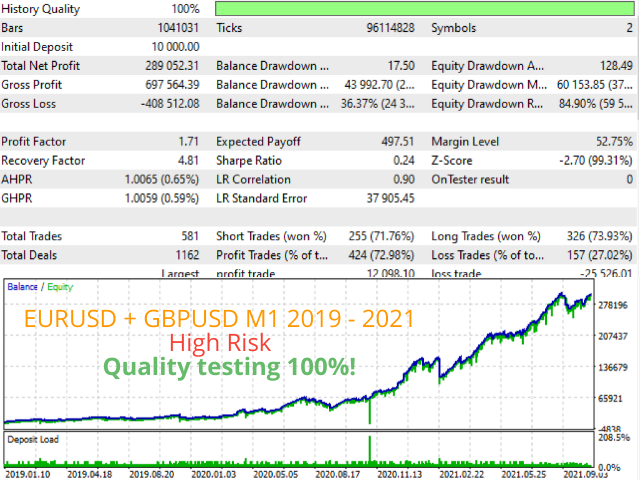The height and width of the screenshot is (480, 640).
Task: Click the Balance Drawdown value 17.50
Action: pos(401,66)
